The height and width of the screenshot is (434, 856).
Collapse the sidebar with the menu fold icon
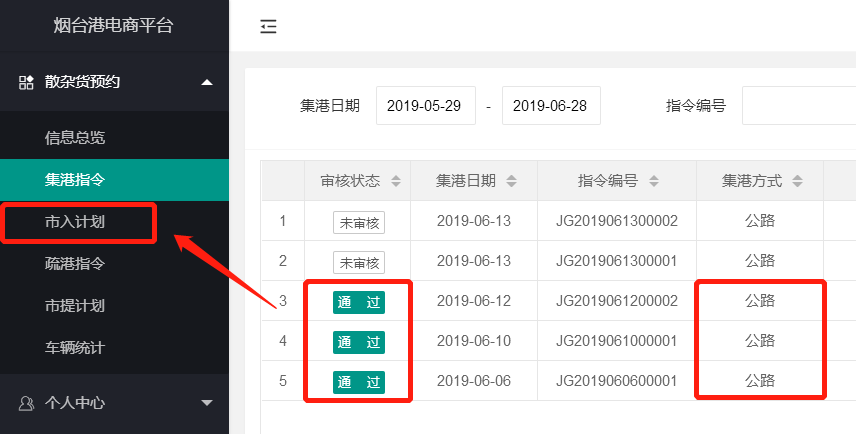[x=268, y=26]
